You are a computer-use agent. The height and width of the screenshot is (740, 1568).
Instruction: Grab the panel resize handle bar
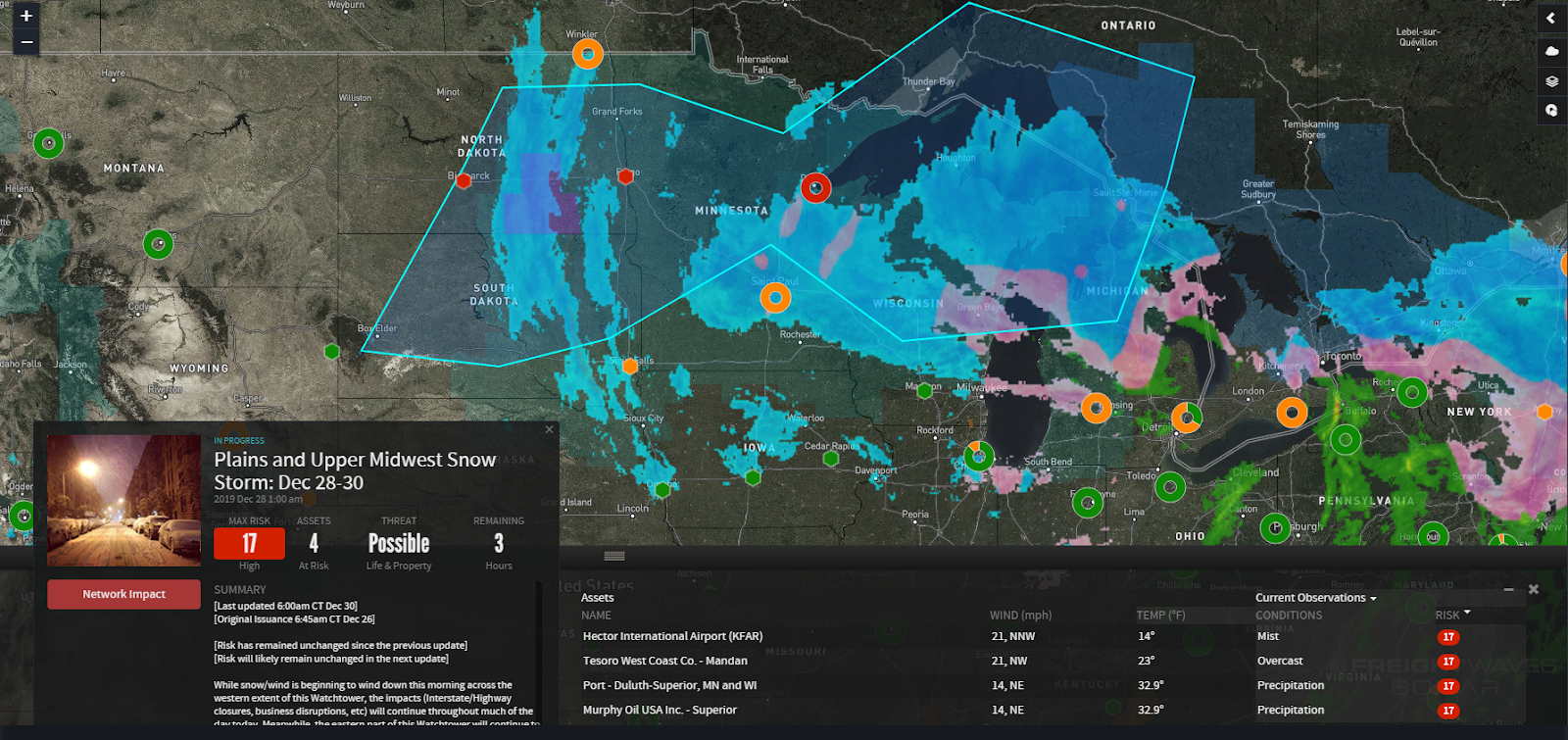click(614, 556)
